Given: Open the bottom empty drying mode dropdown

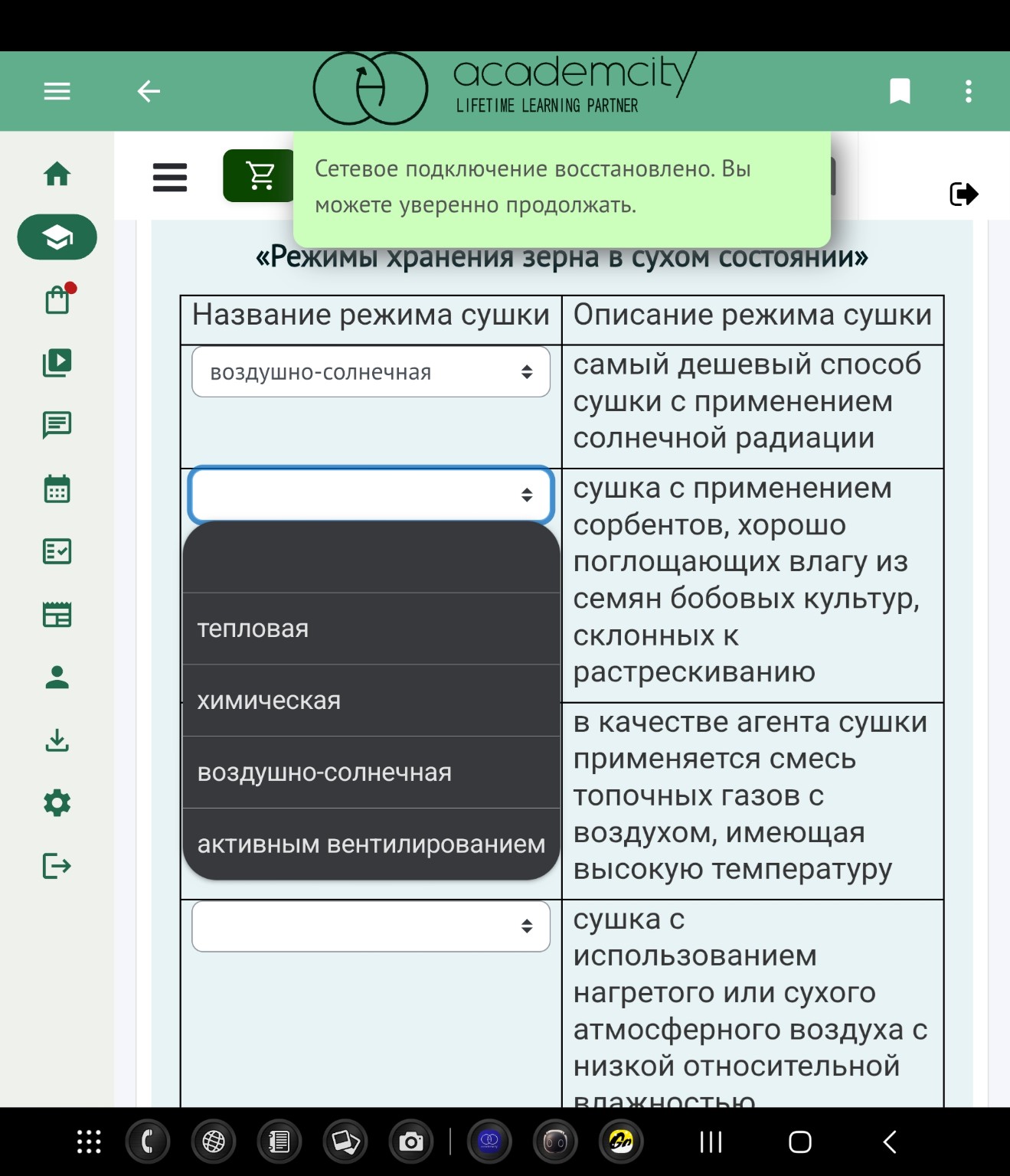Looking at the screenshot, I should coord(371,926).
